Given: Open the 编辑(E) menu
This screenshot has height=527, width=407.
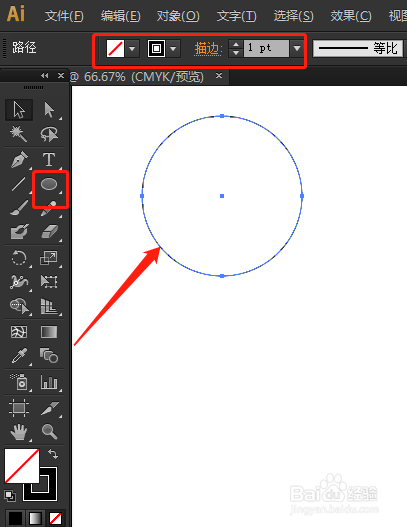Looking at the screenshot, I should click(x=120, y=16).
